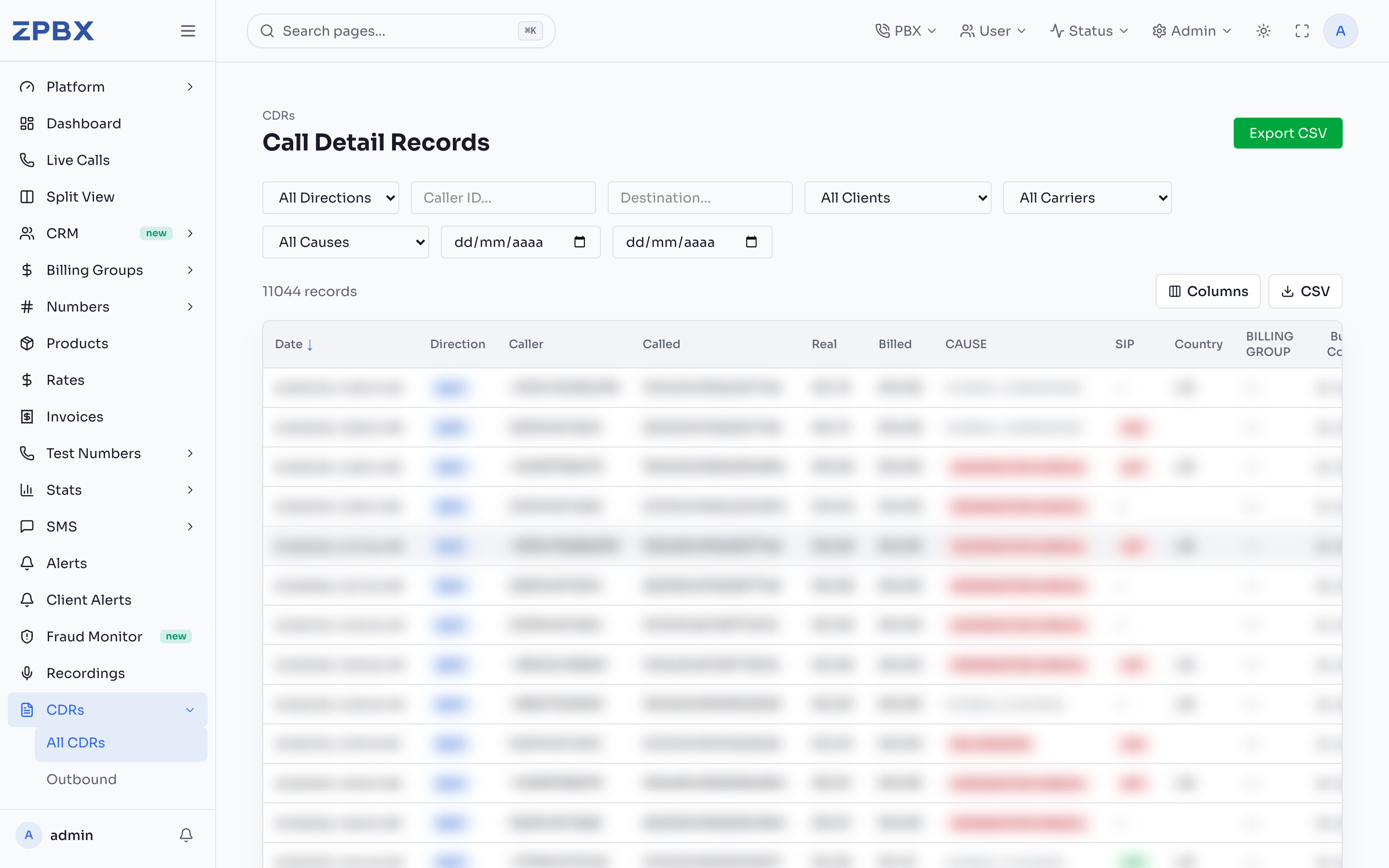Image resolution: width=1389 pixels, height=868 pixels.
Task: Sort by Caller column header
Action: pos(526,344)
